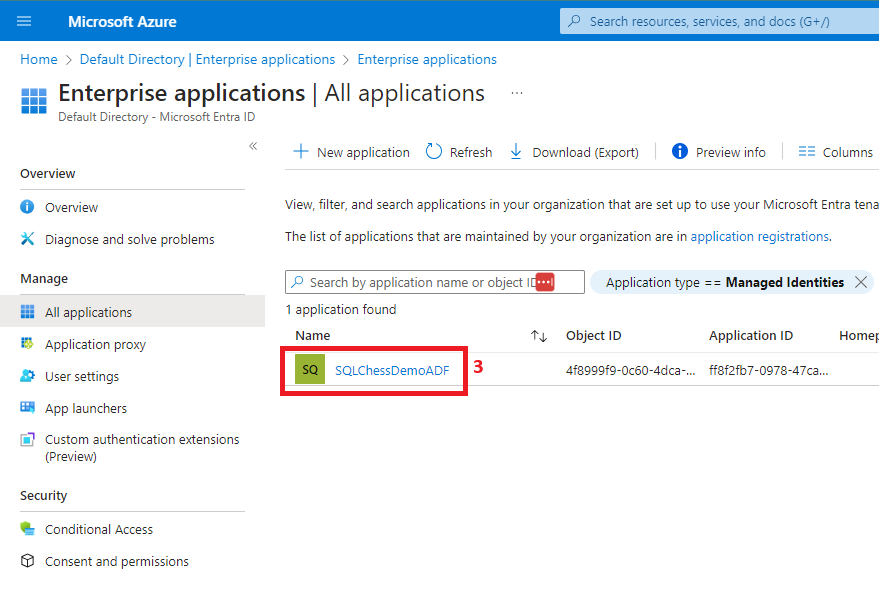Go to Home breadcrumb

pyautogui.click(x=39, y=59)
